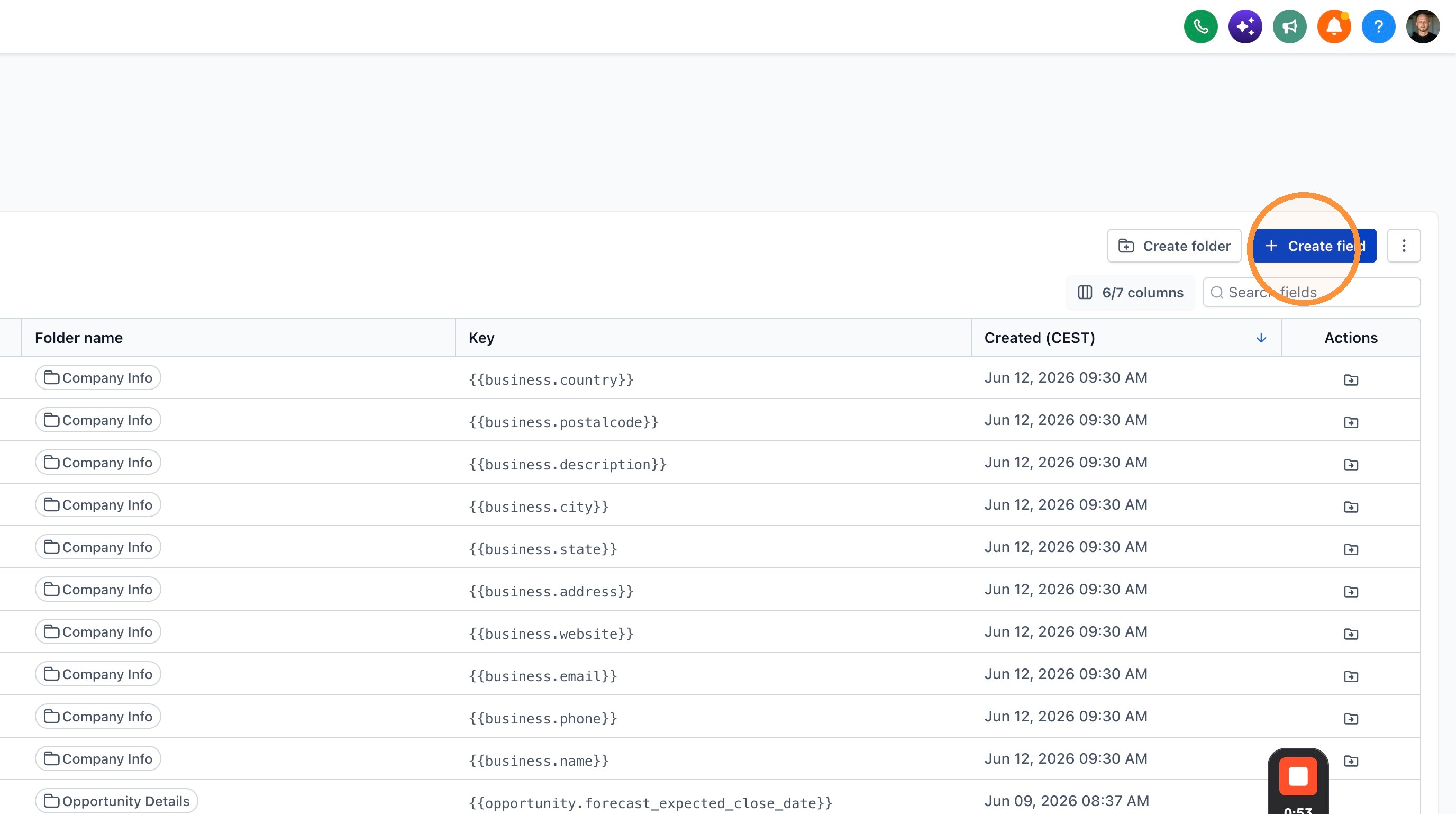Click the Create field button
1456x814 pixels.
pyautogui.click(x=1315, y=246)
